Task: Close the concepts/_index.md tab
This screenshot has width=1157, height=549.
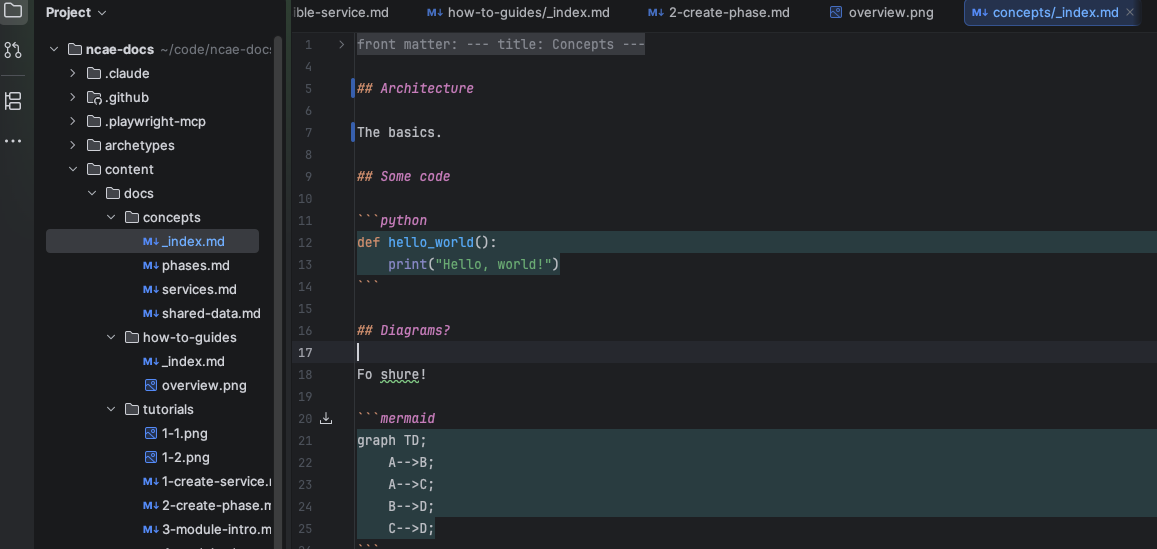Action: (x=1130, y=13)
